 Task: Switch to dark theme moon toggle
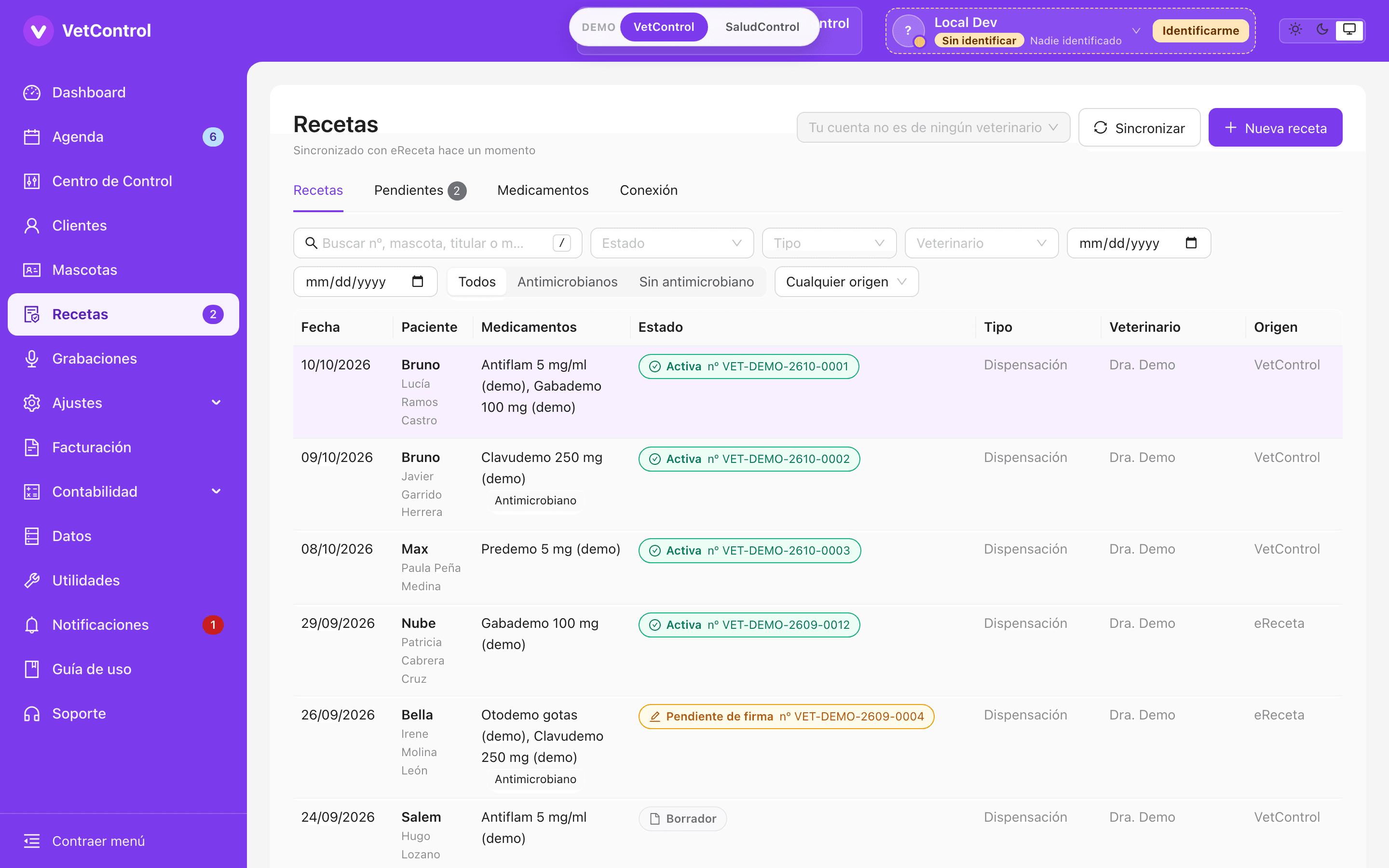point(1322,29)
